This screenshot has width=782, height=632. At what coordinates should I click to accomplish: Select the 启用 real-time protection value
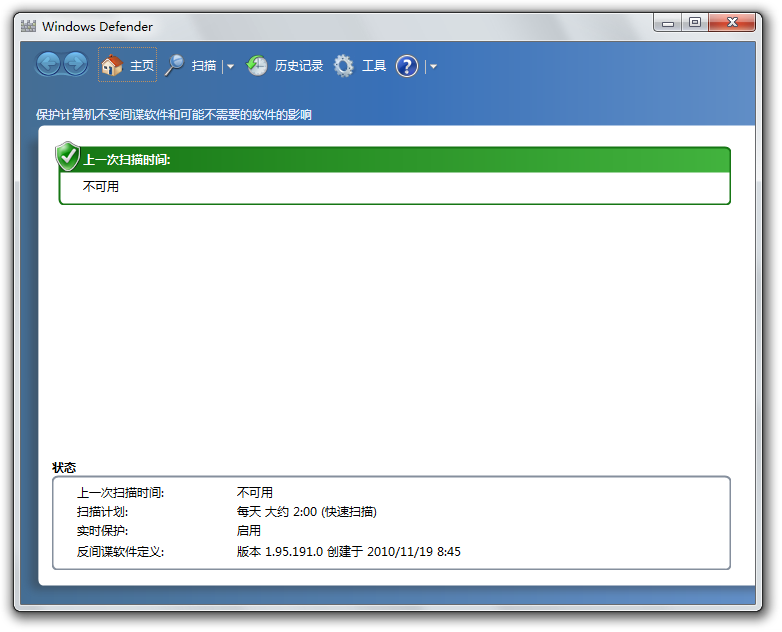(248, 531)
